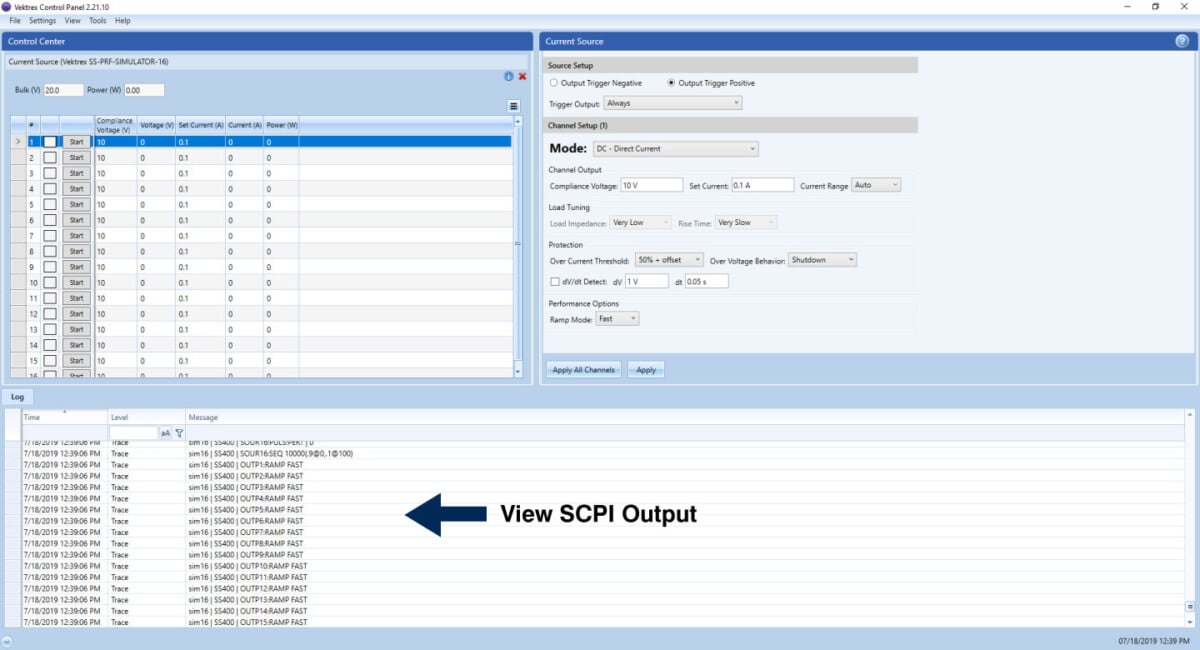The image size is (1200, 650).
Task: Click the Source Setup section header
Action: pyautogui.click(x=730, y=65)
